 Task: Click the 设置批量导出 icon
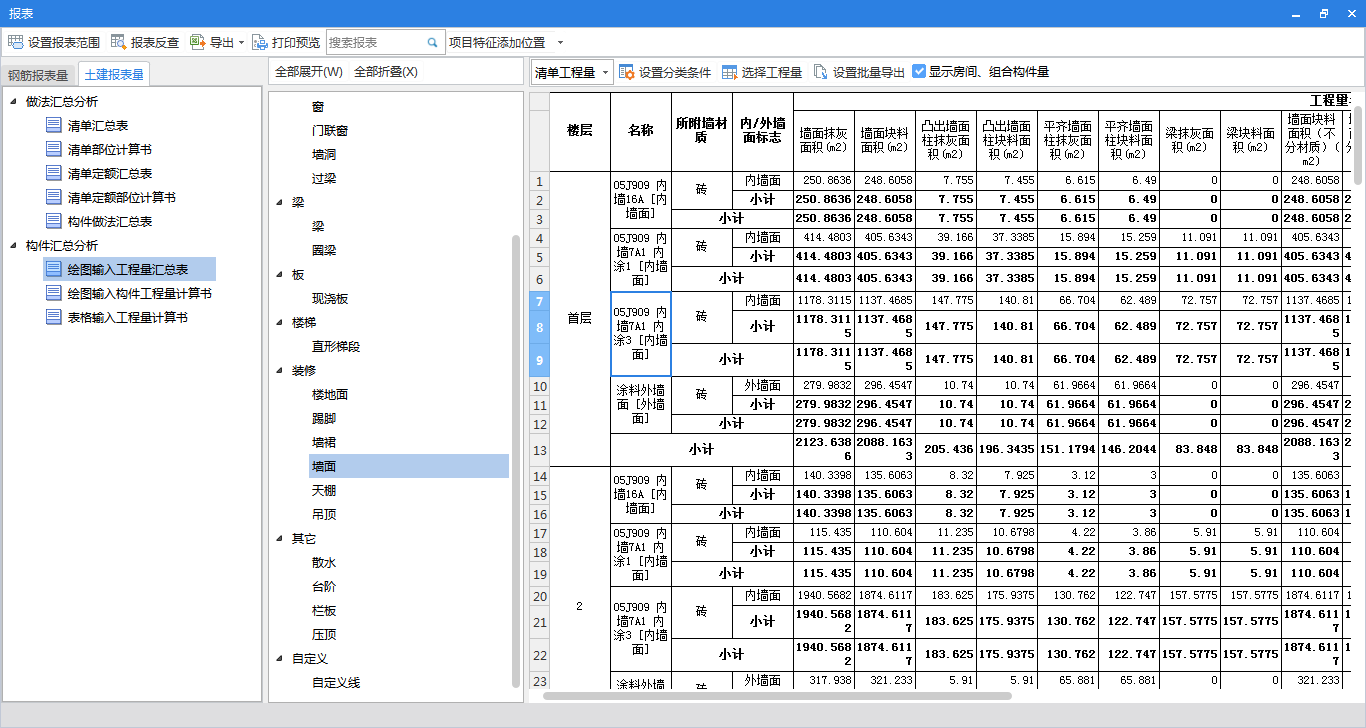tap(820, 72)
